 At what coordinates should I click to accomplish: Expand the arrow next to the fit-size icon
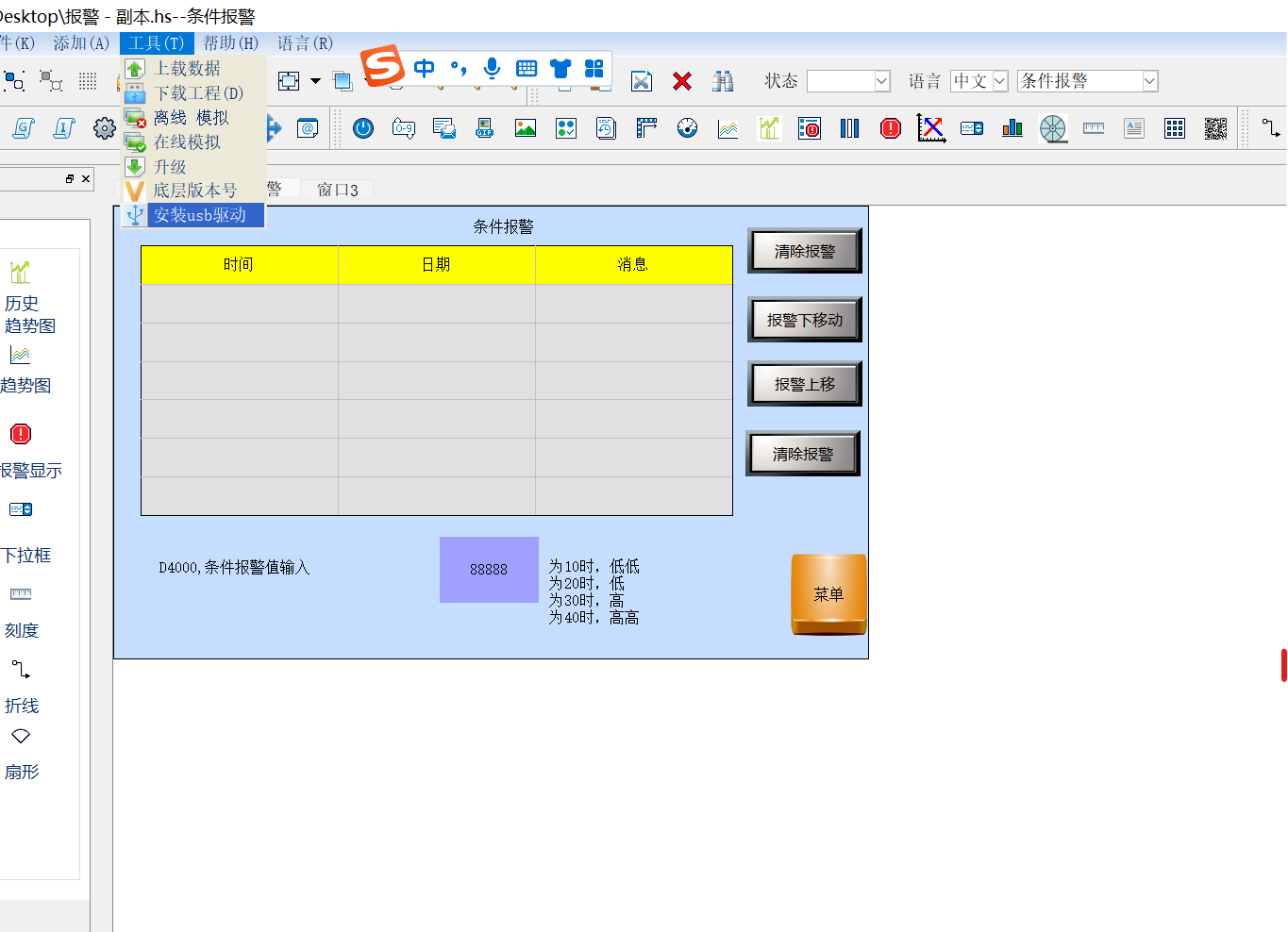coord(315,81)
